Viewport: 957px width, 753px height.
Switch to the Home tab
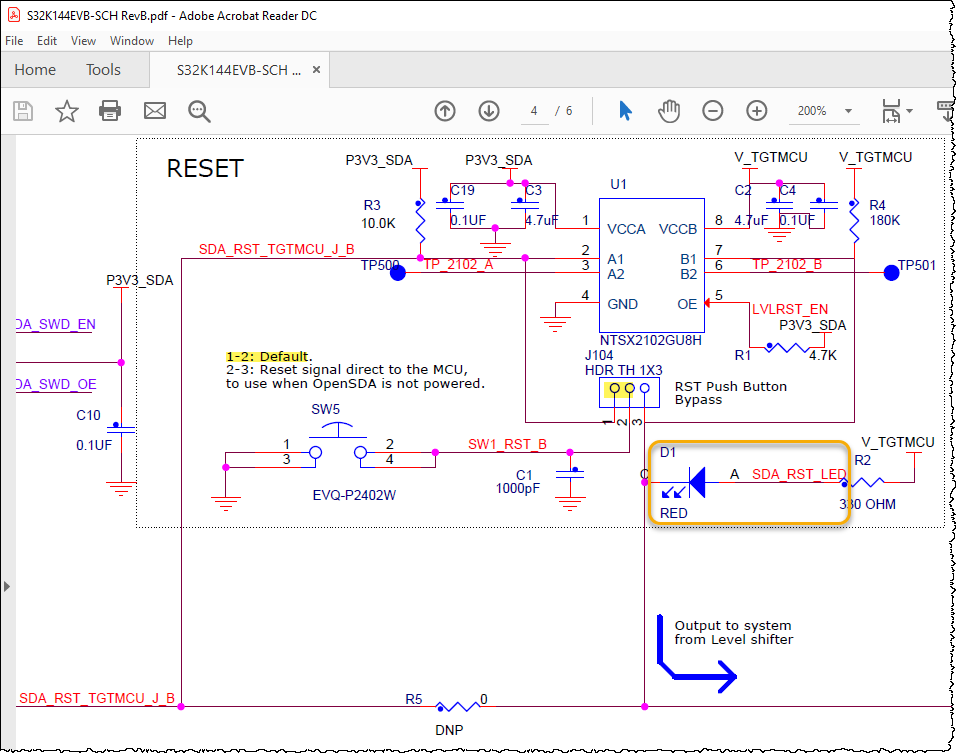[35, 70]
